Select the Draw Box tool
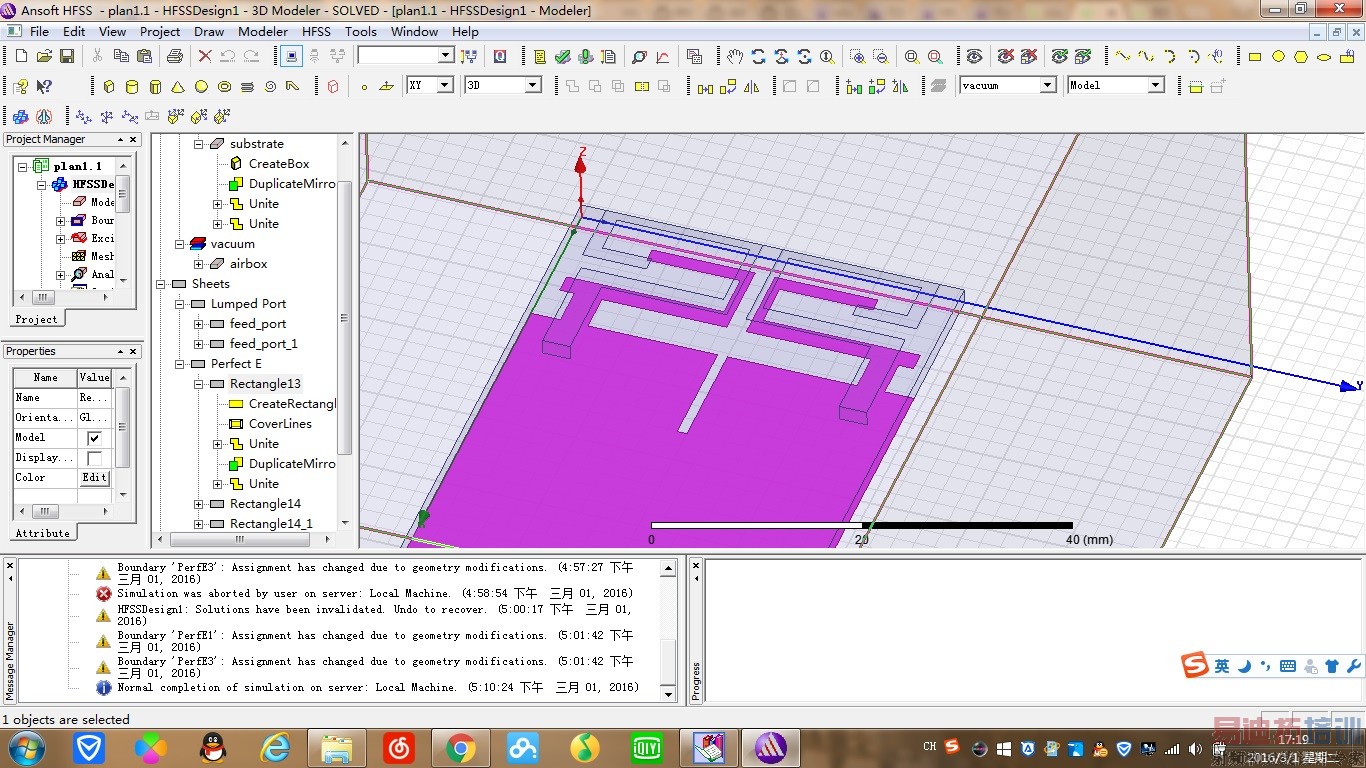This screenshot has width=1366, height=768. pos(109,87)
